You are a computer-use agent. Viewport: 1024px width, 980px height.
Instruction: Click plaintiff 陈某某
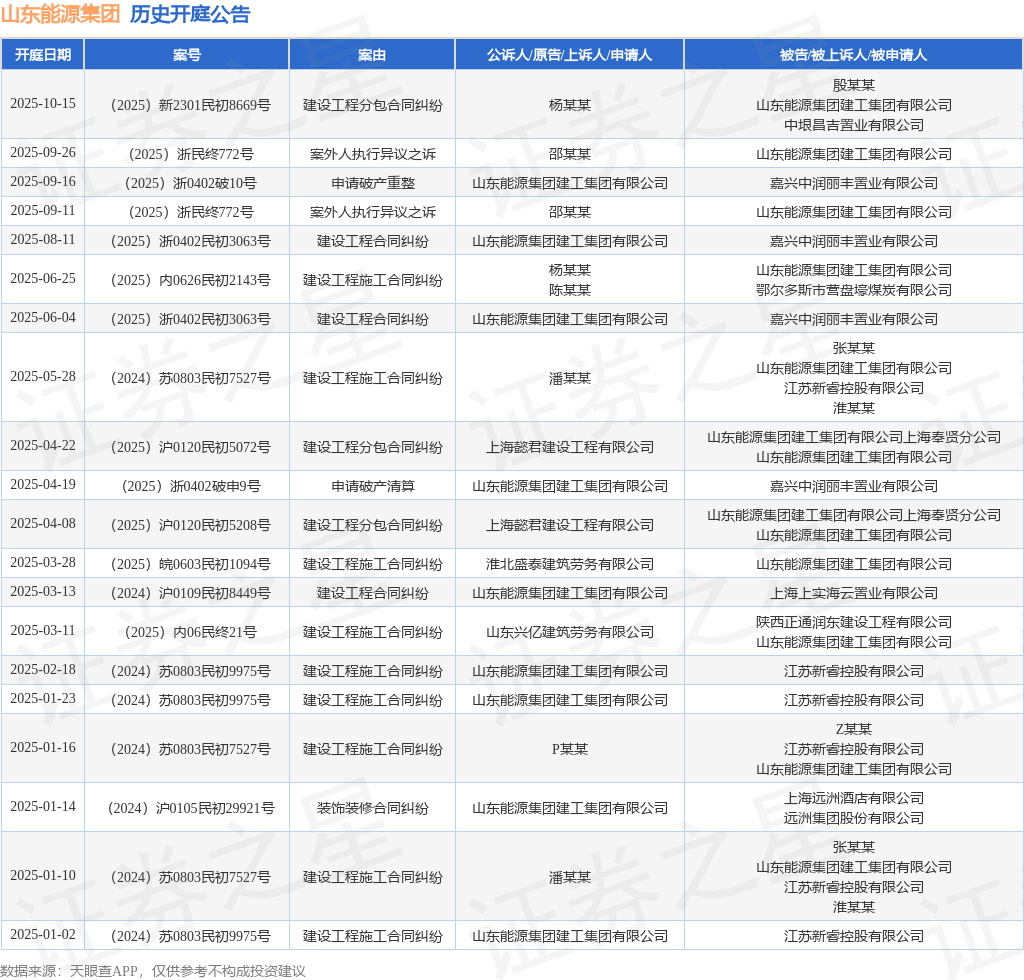[569, 290]
